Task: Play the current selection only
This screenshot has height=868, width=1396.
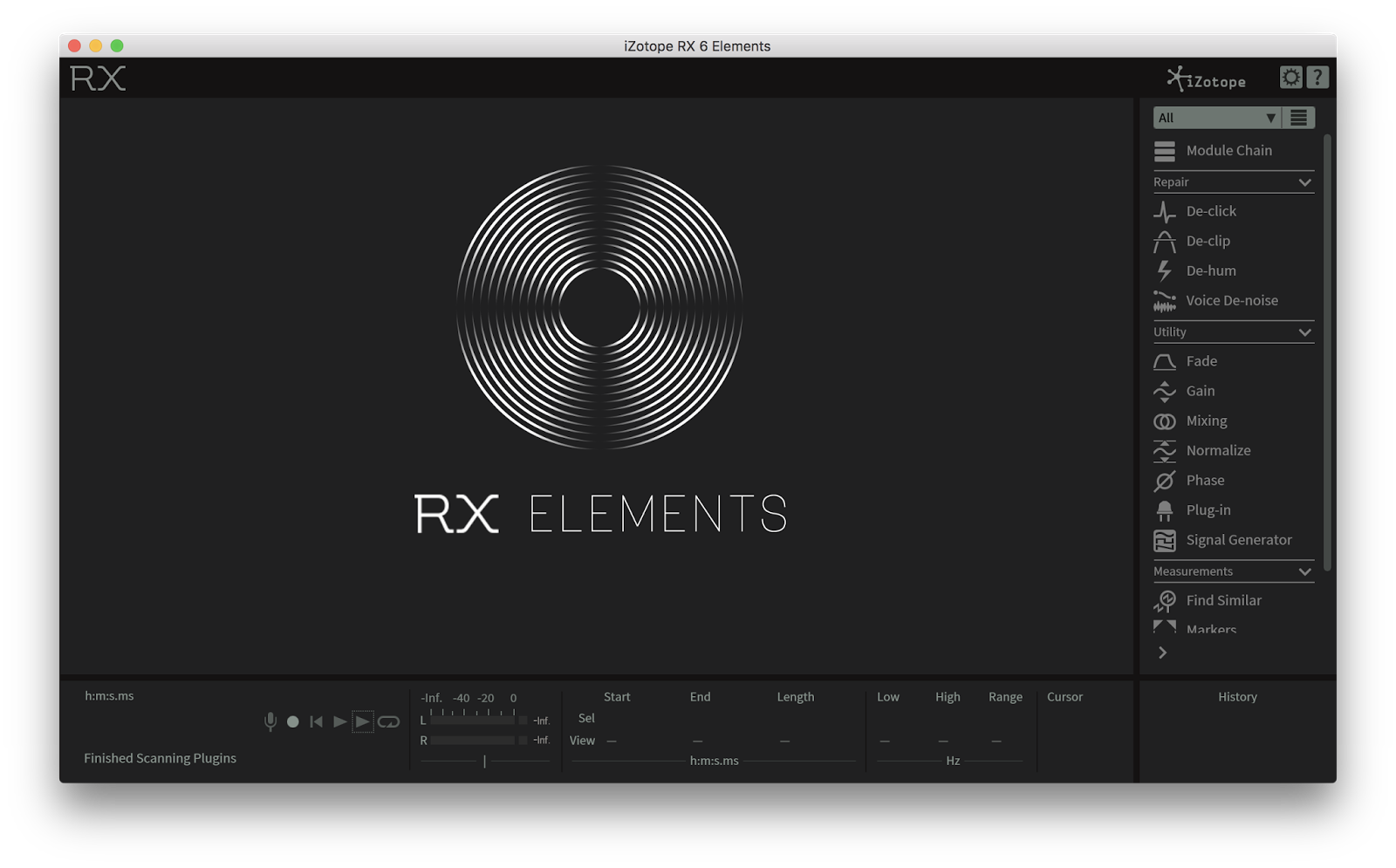Action: 362,721
